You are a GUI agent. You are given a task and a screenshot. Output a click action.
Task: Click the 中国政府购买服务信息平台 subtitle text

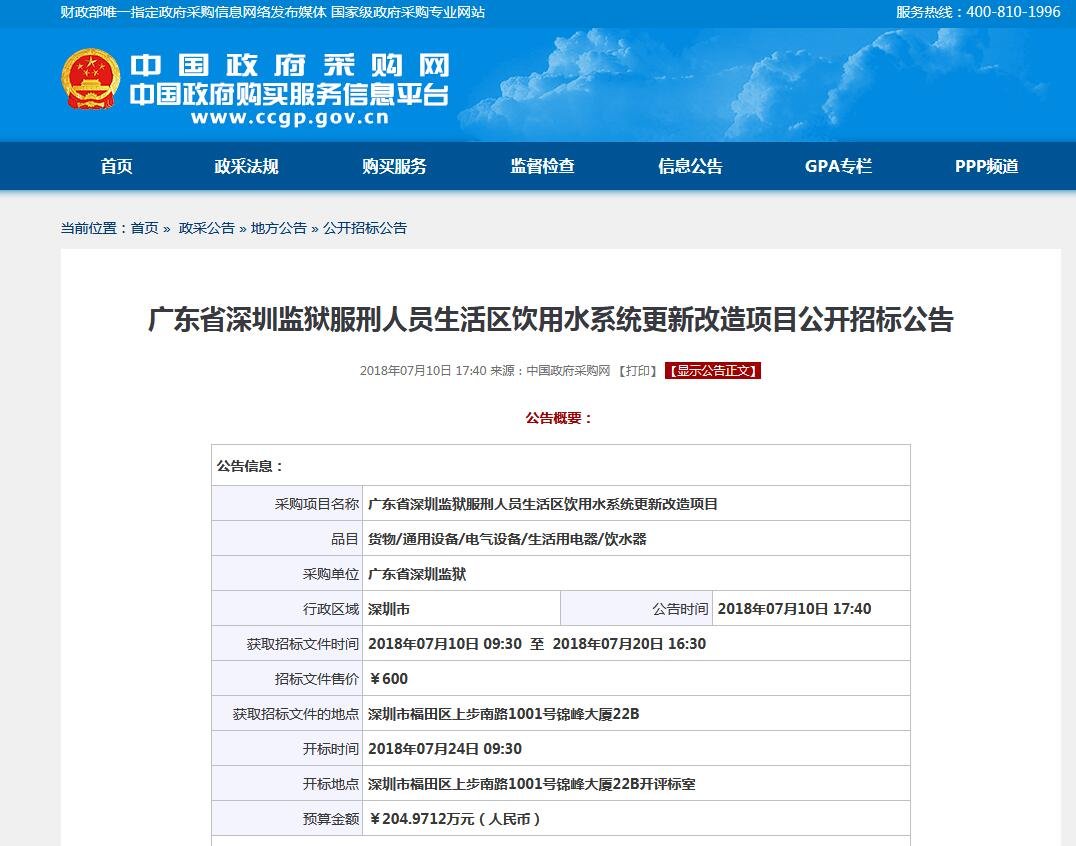click(290, 94)
